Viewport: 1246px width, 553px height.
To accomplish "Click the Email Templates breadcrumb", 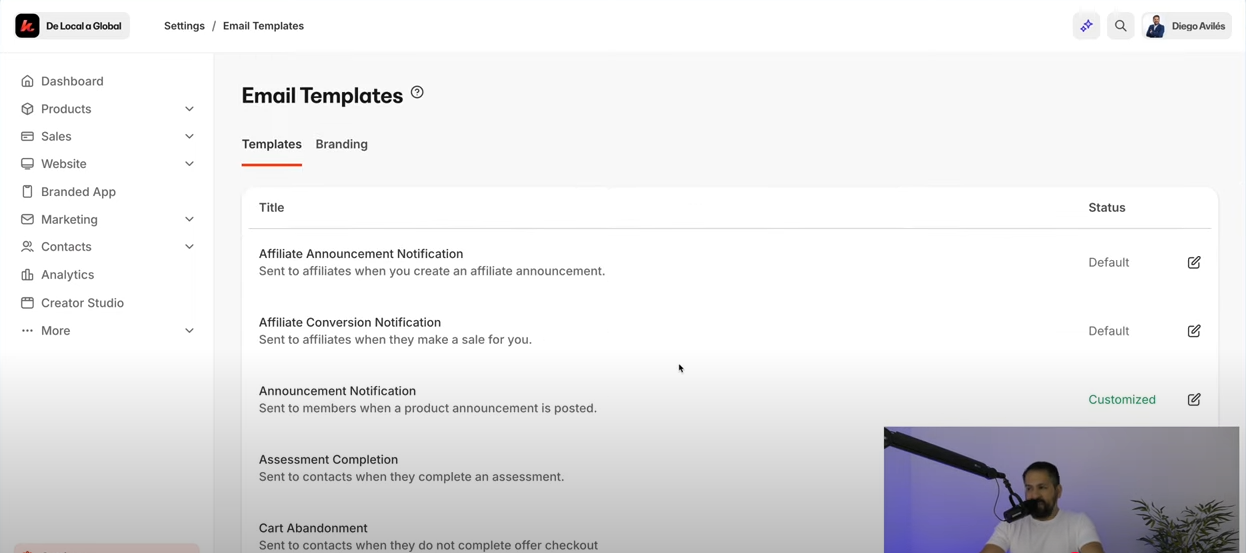I will click(263, 26).
